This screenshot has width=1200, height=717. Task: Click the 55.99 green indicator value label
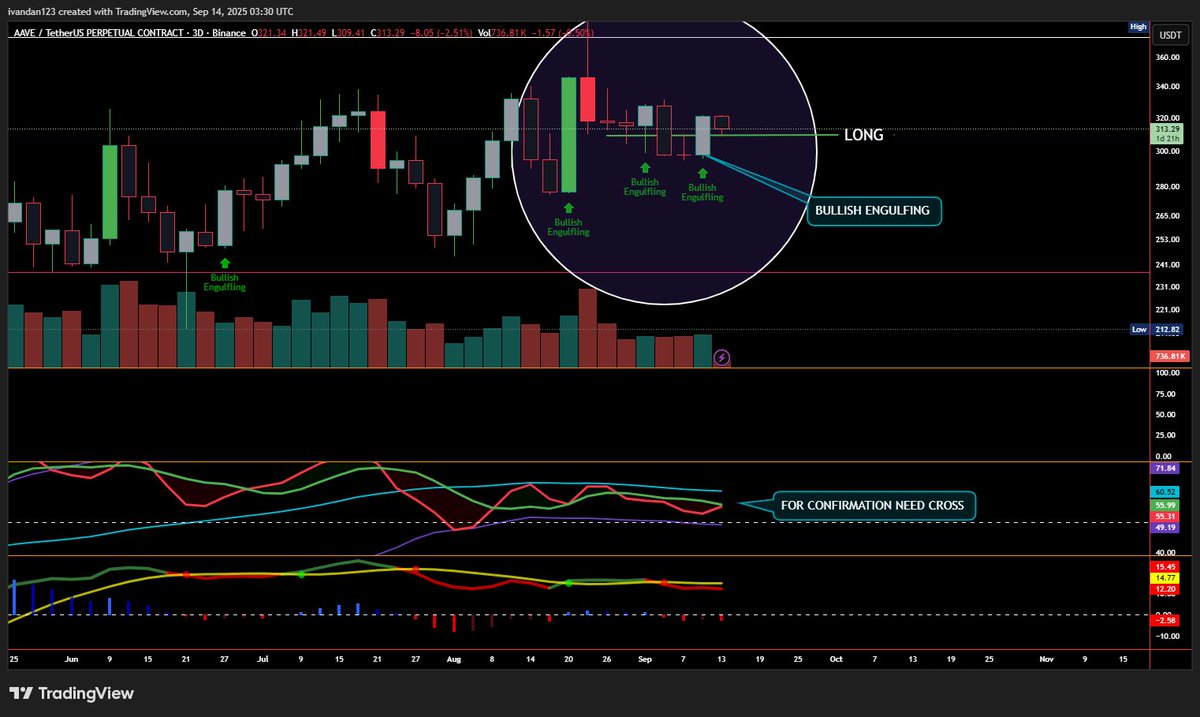tap(1163, 506)
